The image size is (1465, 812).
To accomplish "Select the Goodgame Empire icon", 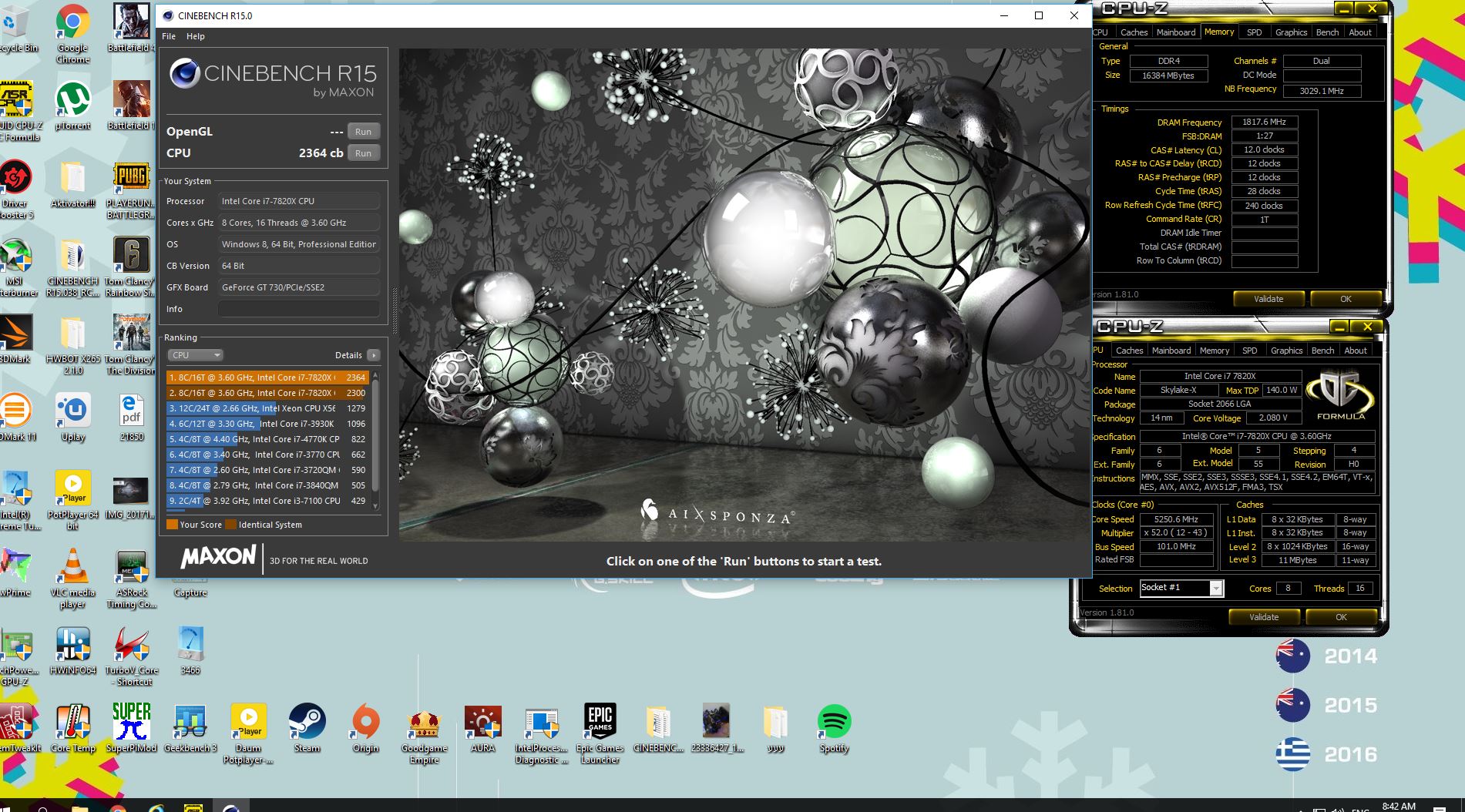I will click(424, 734).
